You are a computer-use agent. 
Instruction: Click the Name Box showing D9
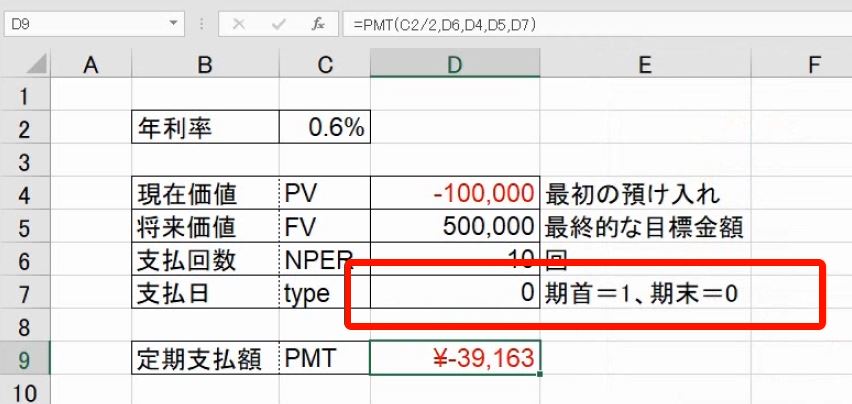94,24
